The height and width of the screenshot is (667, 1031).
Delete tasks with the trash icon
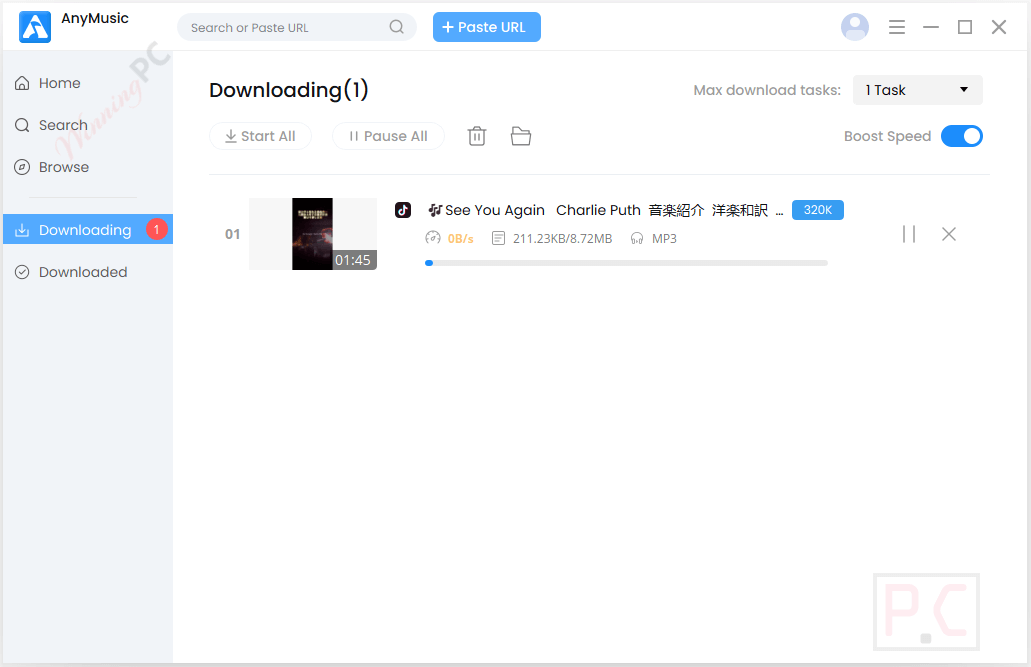point(477,136)
